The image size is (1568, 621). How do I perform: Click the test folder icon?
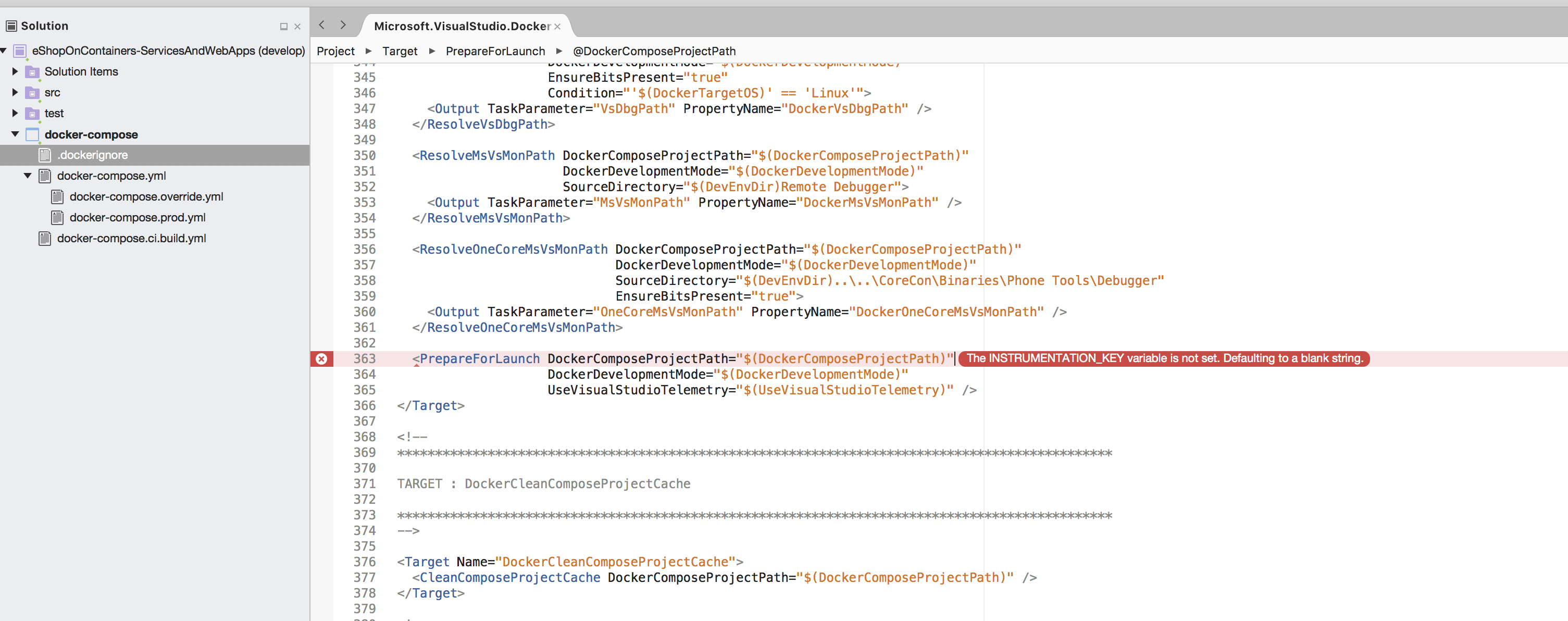(32, 113)
